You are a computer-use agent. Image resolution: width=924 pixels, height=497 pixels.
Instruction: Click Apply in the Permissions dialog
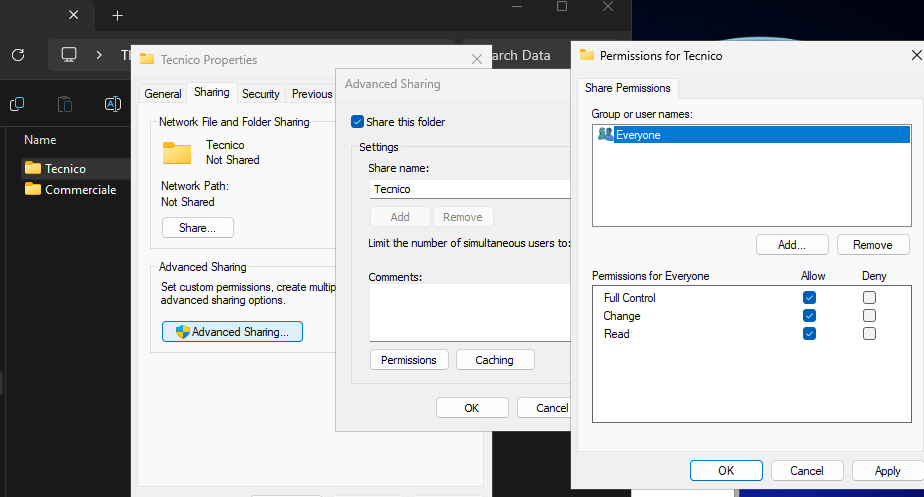point(887,471)
